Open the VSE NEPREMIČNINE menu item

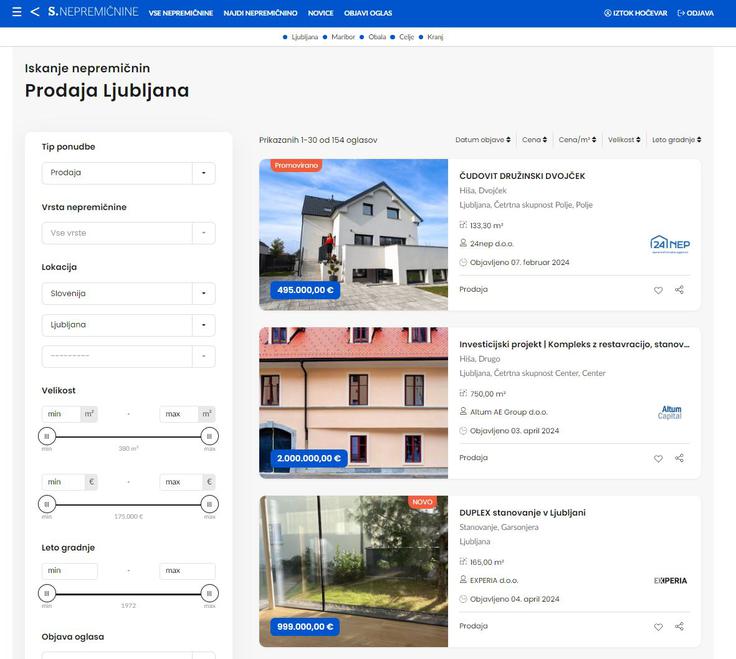point(181,13)
